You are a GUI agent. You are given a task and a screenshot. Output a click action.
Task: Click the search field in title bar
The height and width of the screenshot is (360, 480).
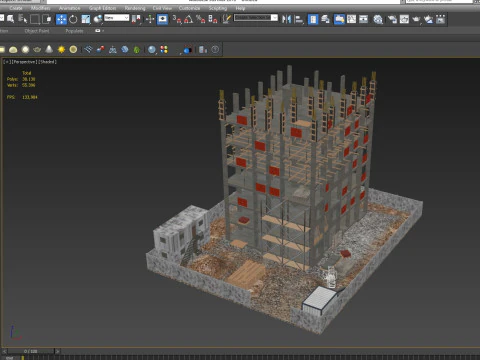[x=439, y=1]
